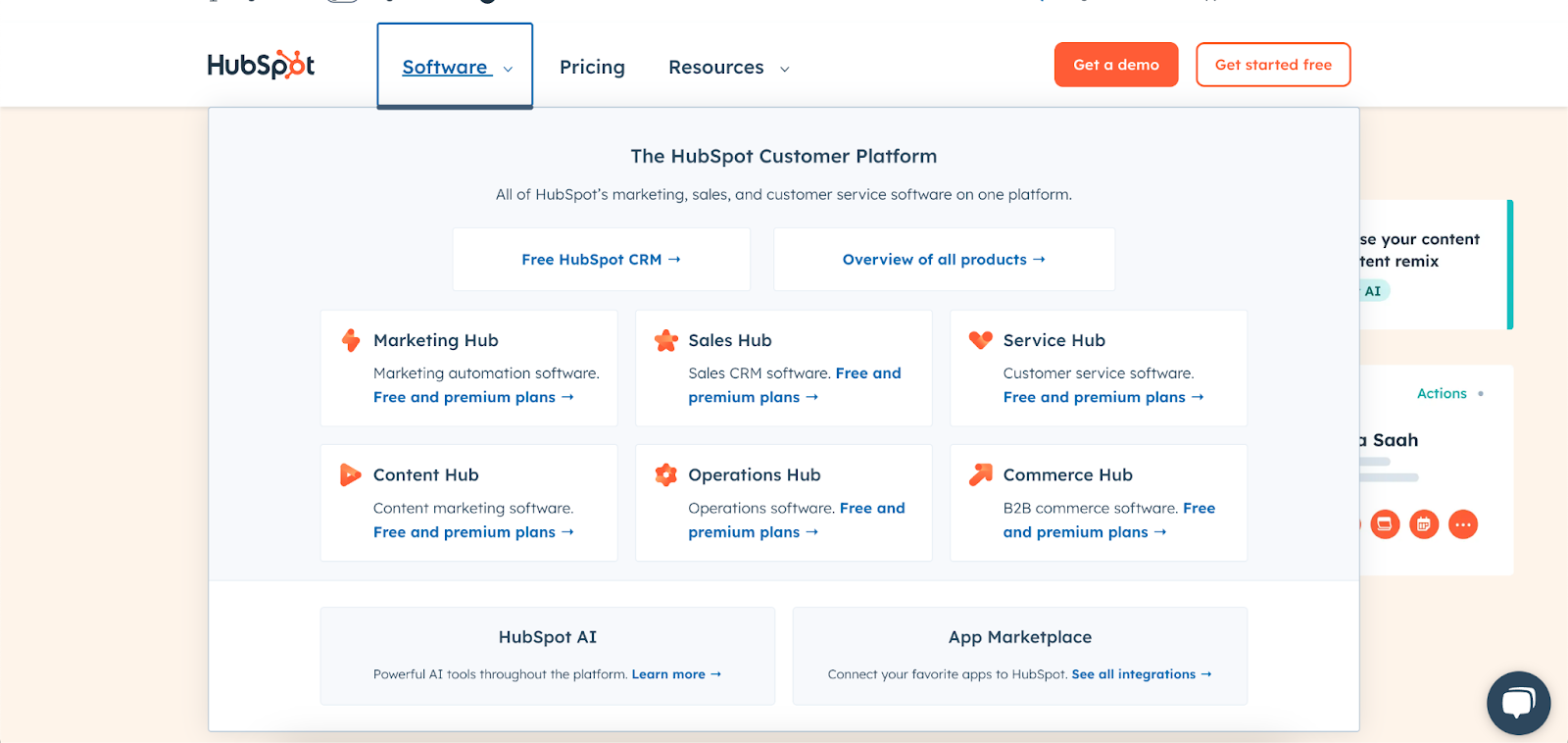Image resolution: width=1568 pixels, height=743 pixels.
Task: Click the App Marketplace heading
Action: 1020,637
